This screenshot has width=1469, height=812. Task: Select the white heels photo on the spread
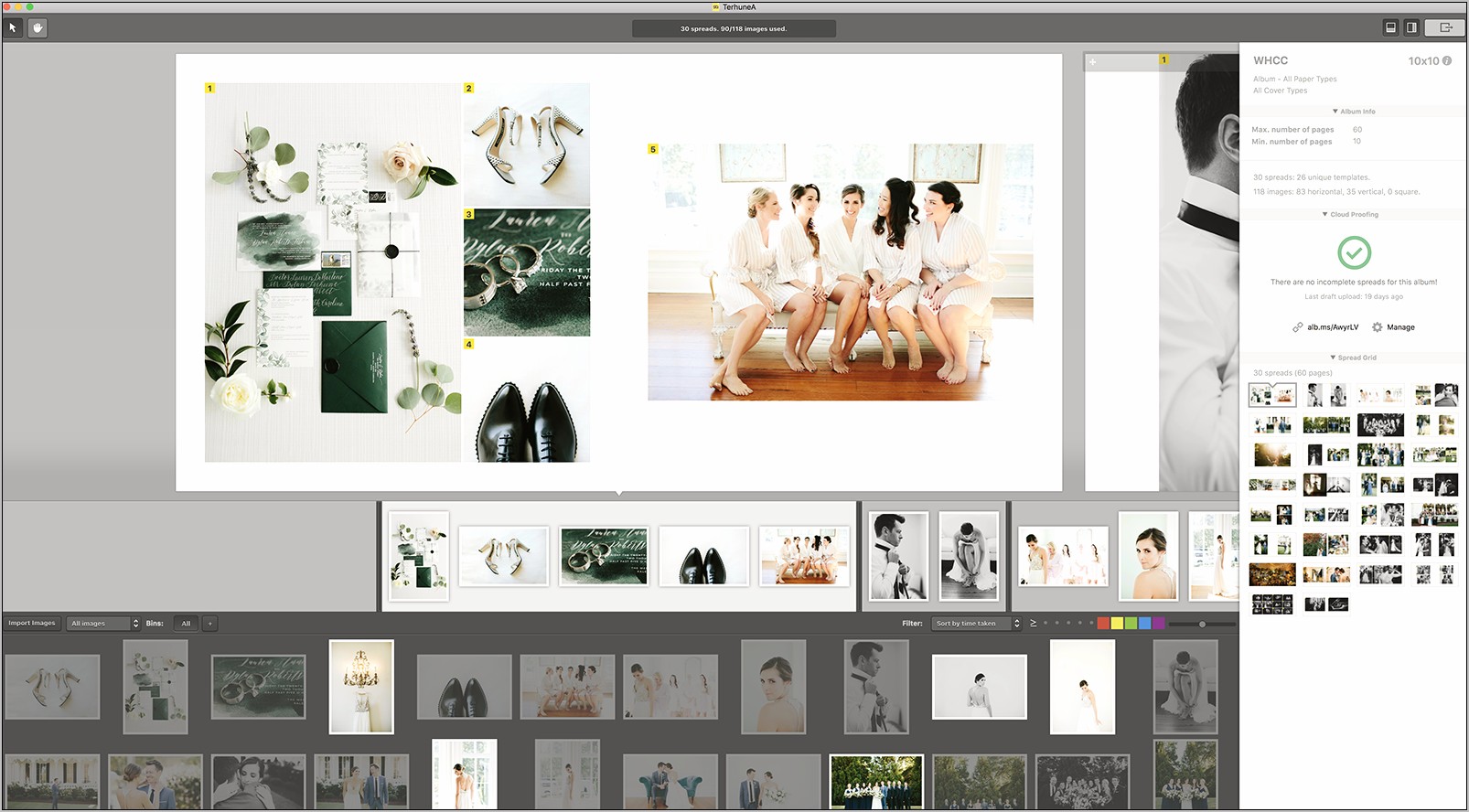(x=527, y=144)
